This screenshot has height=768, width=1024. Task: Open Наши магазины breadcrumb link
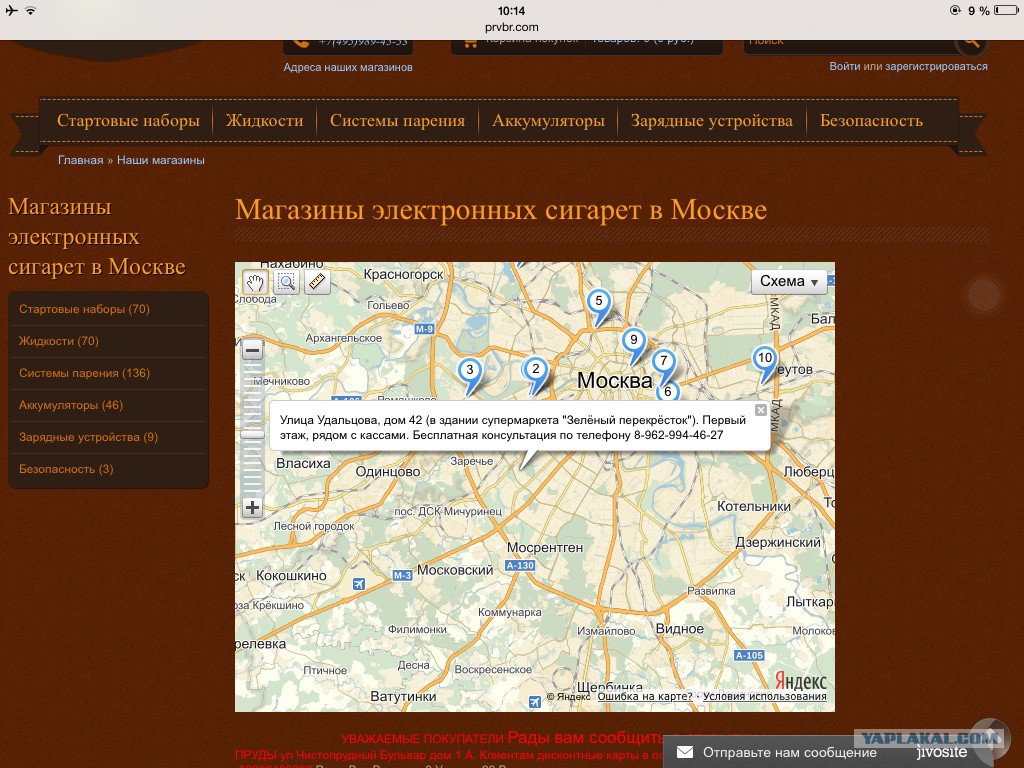click(161, 160)
